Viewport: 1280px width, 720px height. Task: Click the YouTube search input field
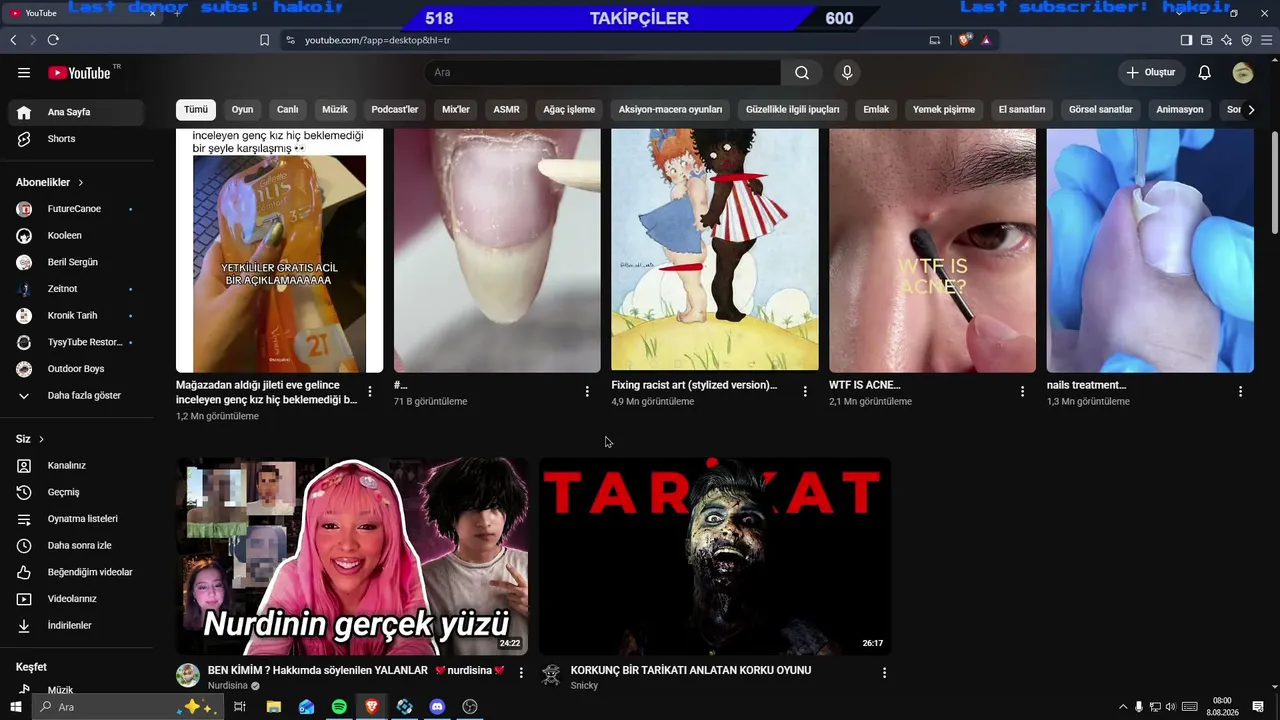pos(603,73)
